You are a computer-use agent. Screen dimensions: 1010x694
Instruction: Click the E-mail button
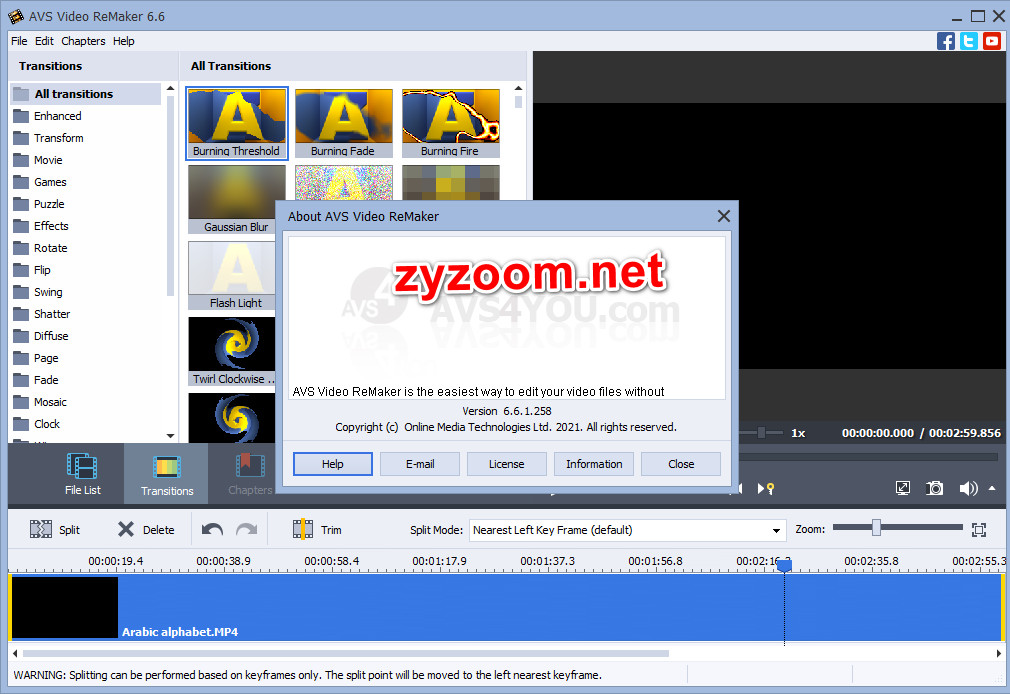point(420,464)
